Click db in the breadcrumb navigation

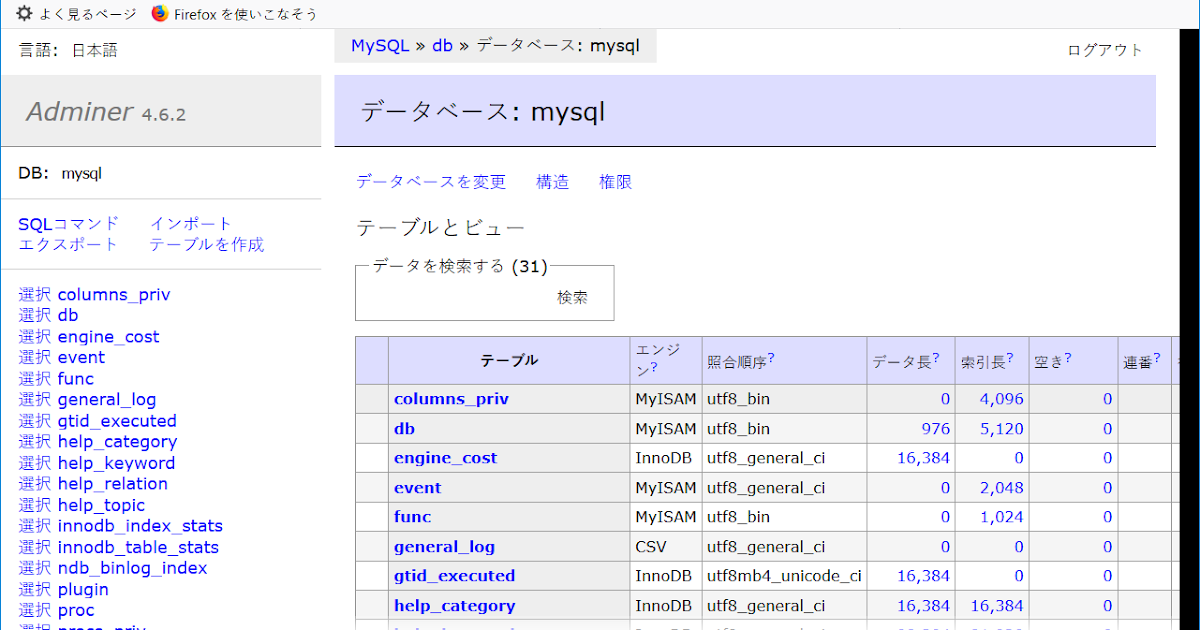(x=442, y=45)
